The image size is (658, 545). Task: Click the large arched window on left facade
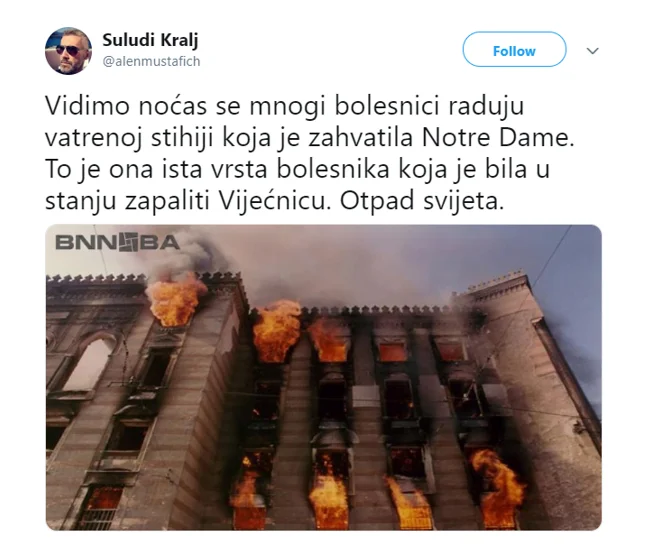[88, 361]
